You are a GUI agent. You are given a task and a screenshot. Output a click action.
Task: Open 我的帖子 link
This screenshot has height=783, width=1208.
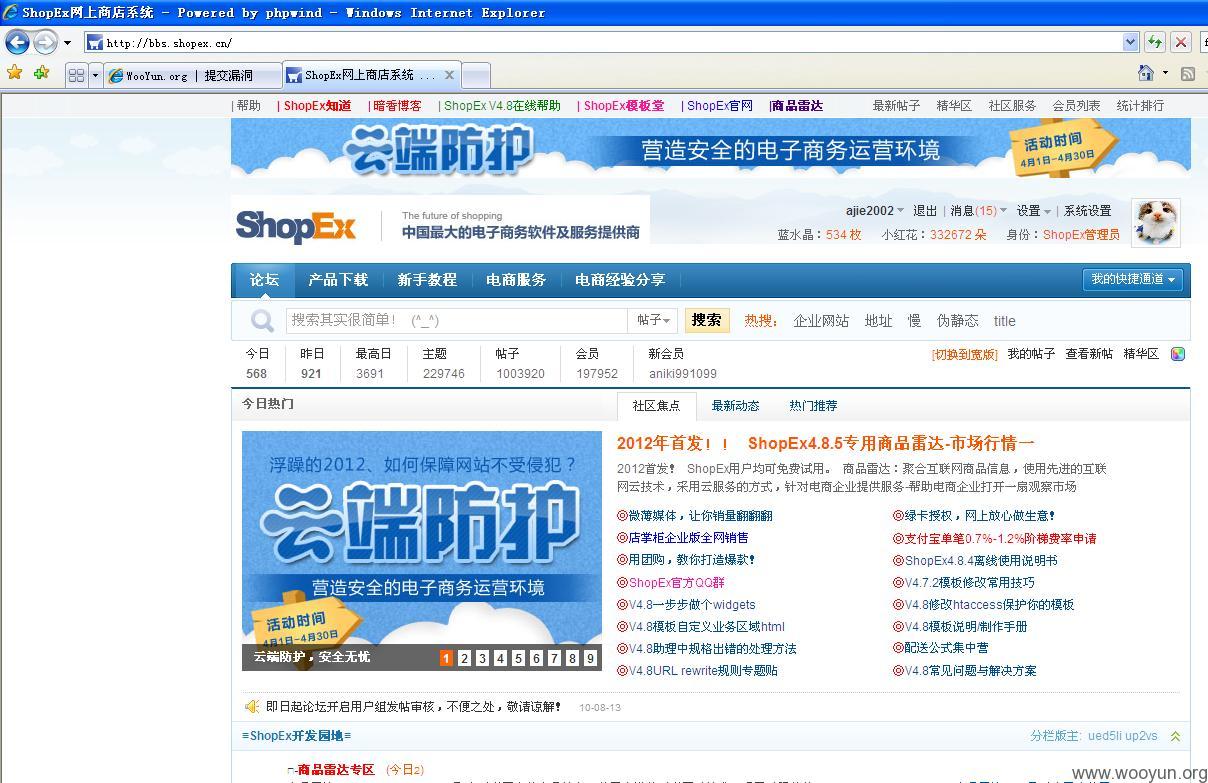pos(1031,354)
